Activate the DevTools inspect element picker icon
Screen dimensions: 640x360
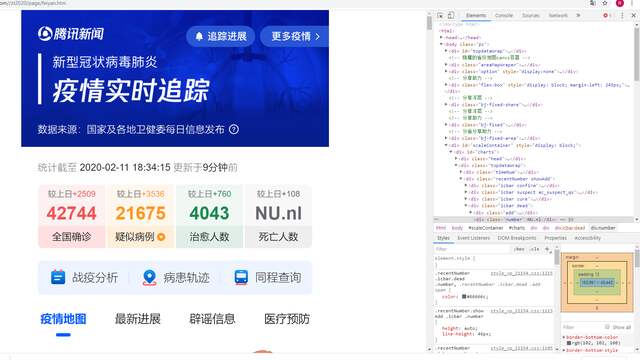[440, 16]
